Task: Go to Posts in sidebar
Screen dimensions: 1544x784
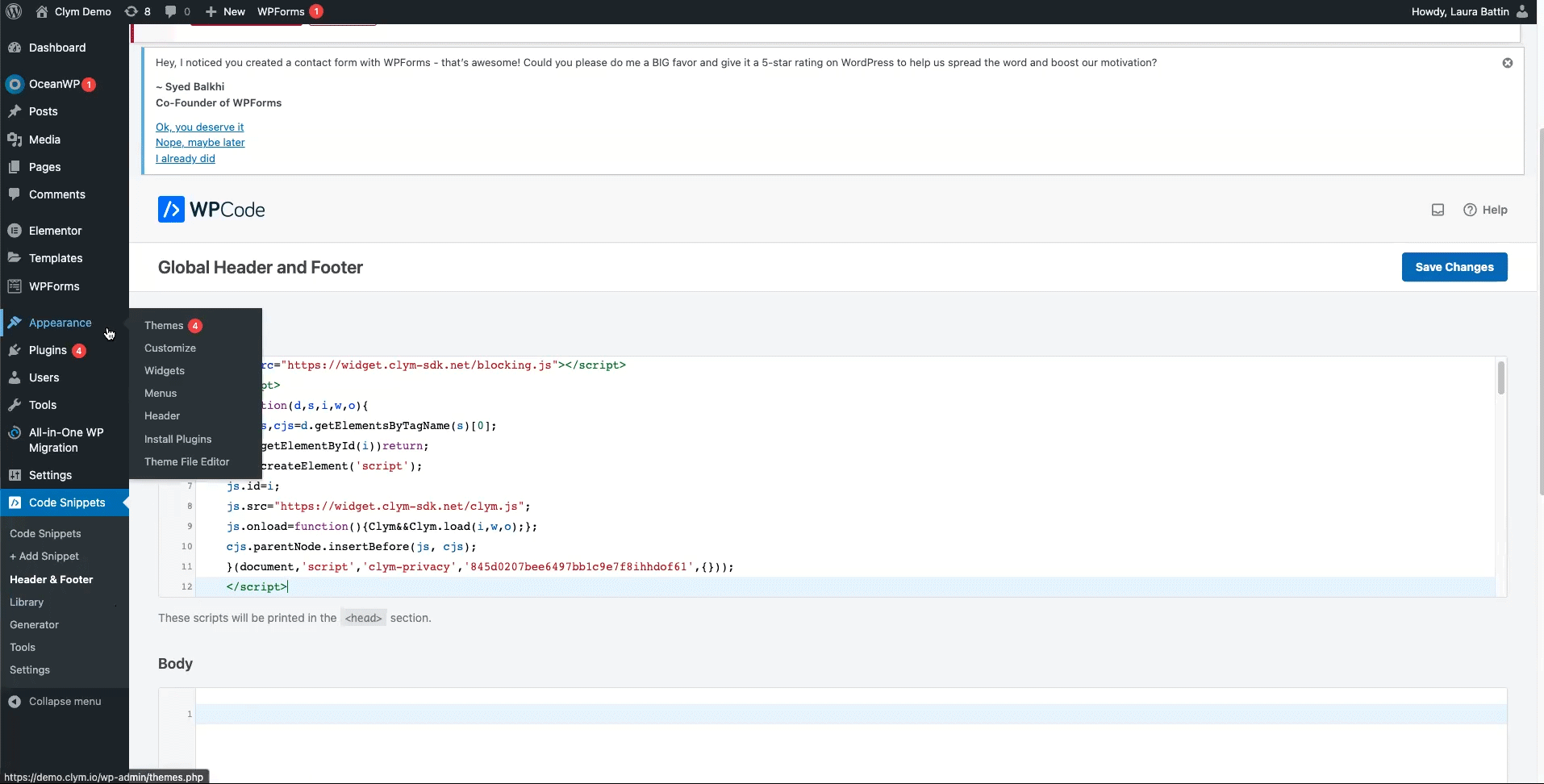Action: coord(65,111)
